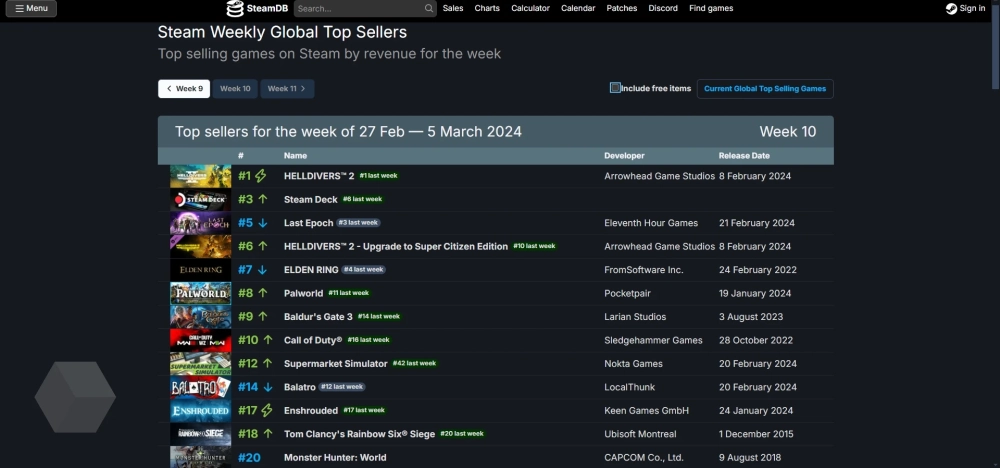Click the SteamDB logo icon
The height and width of the screenshot is (468, 1000).
(x=235, y=9)
